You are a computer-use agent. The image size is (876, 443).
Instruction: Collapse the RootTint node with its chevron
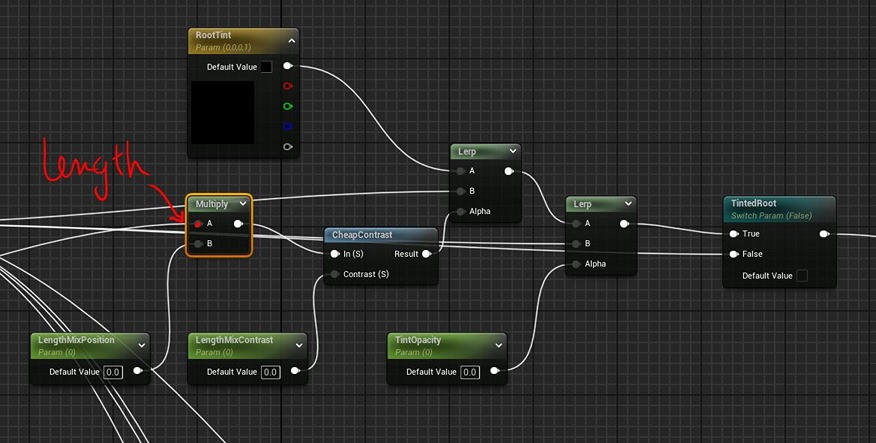(291, 41)
